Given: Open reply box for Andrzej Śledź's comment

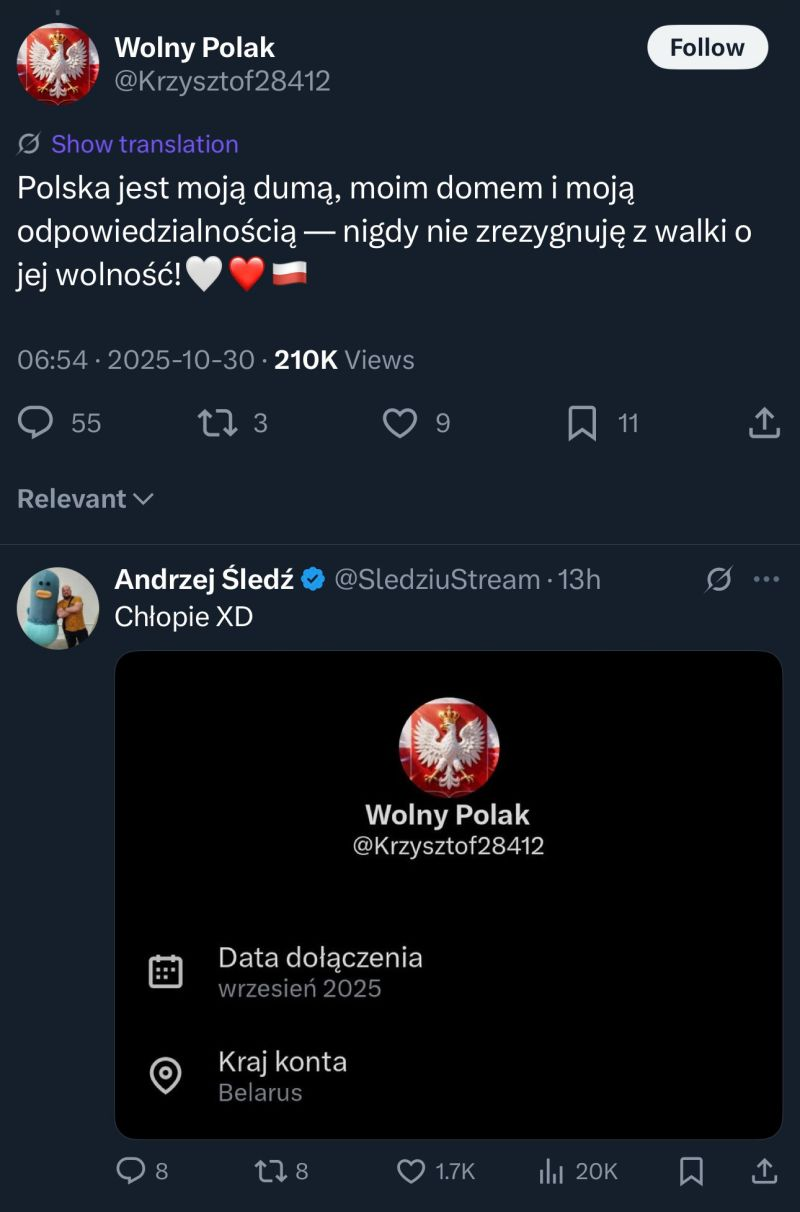Looking at the screenshot, I should 131,1171.
